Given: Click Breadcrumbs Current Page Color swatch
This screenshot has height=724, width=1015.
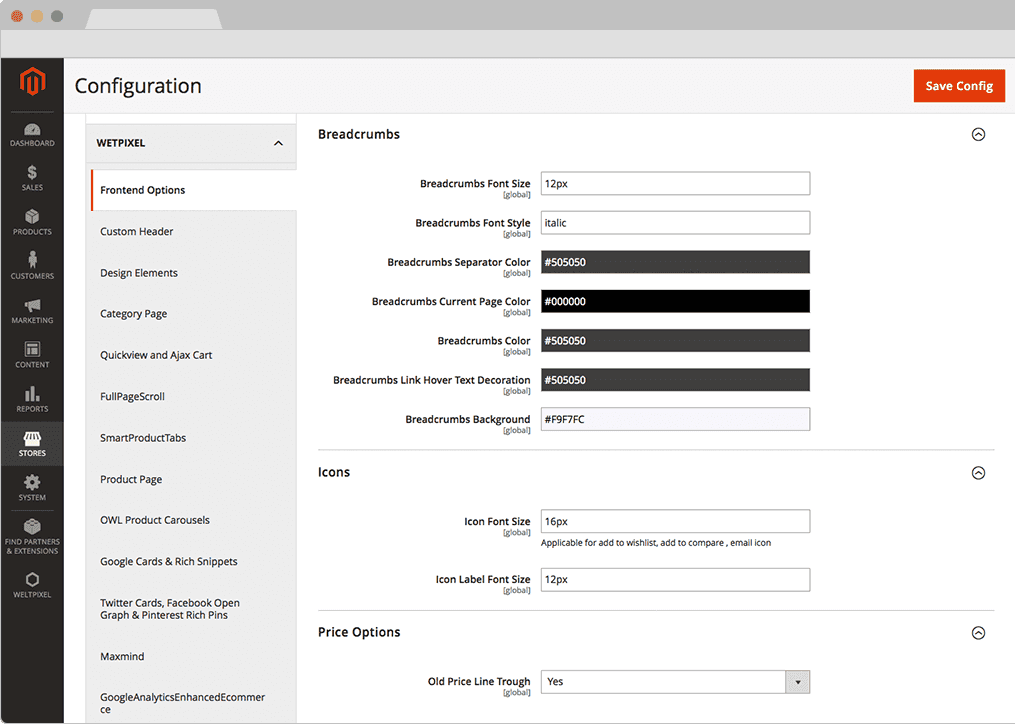Looking at the screenshot, I should coord(675,301).
